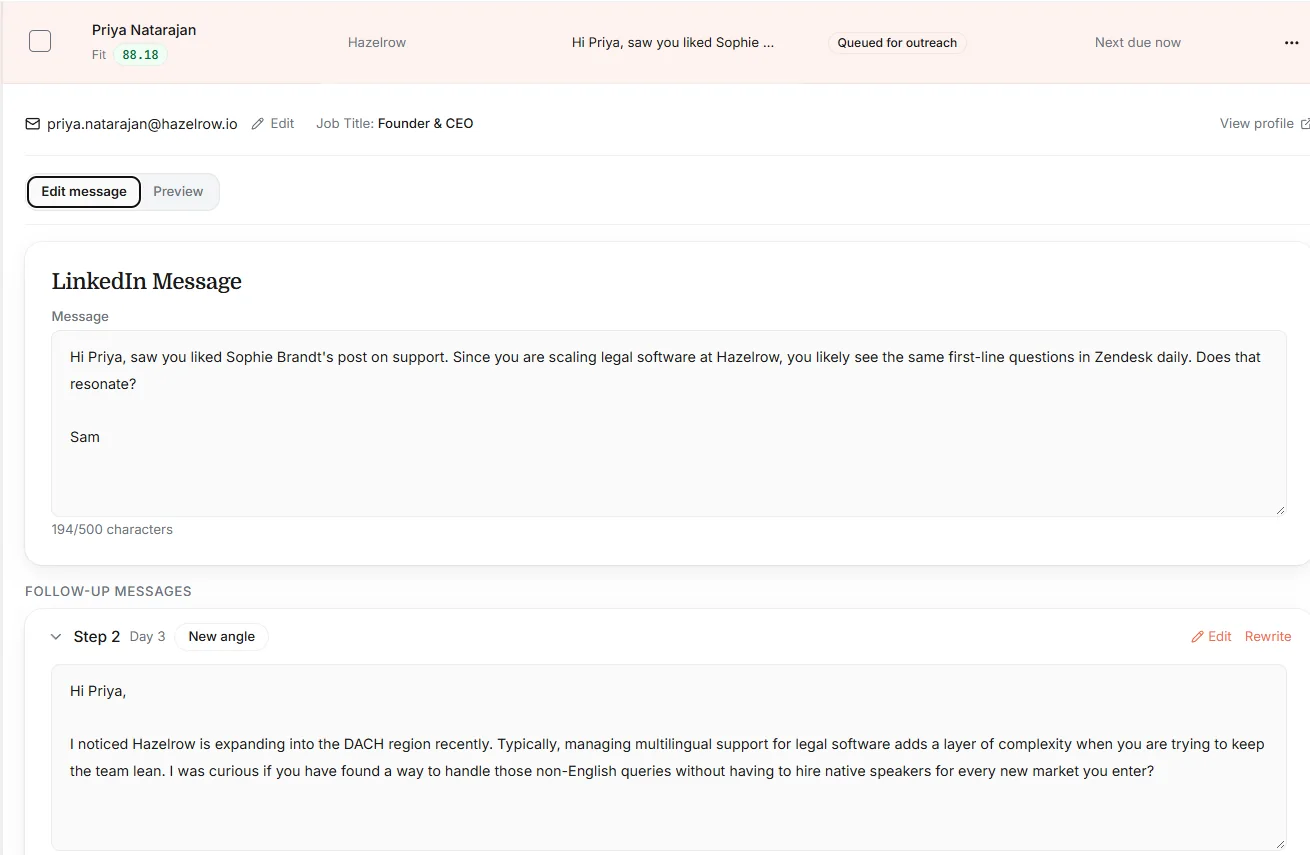Click the priya.natarajan@hazelrow.io email address
Image resolution: width=1310 pixels, height=855 pixels.
pos(142,124)
